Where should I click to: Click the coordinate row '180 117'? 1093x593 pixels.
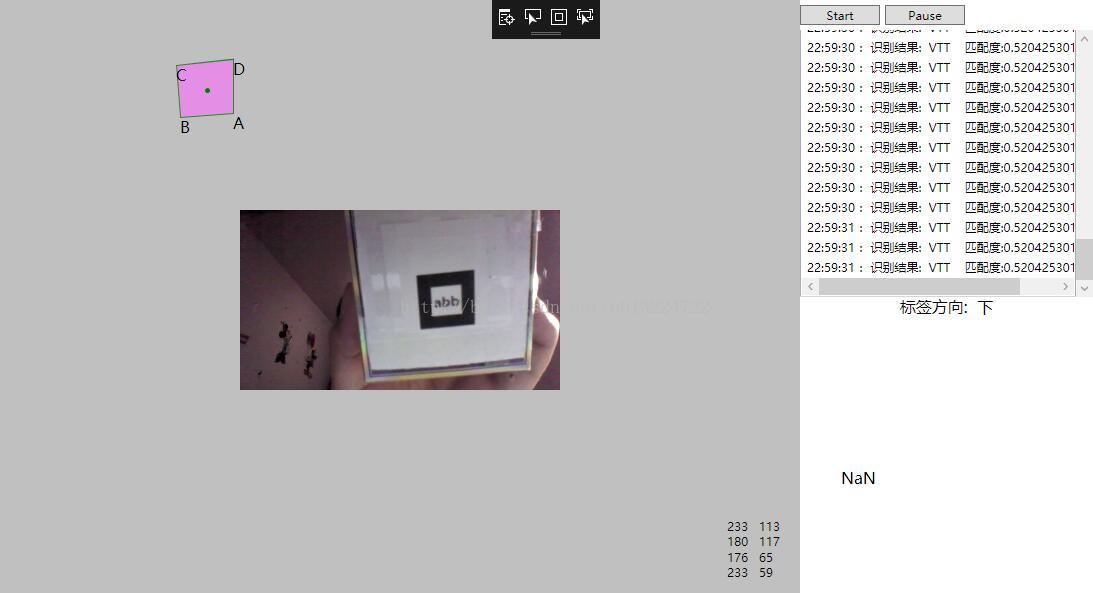click(x=754, y=541)
